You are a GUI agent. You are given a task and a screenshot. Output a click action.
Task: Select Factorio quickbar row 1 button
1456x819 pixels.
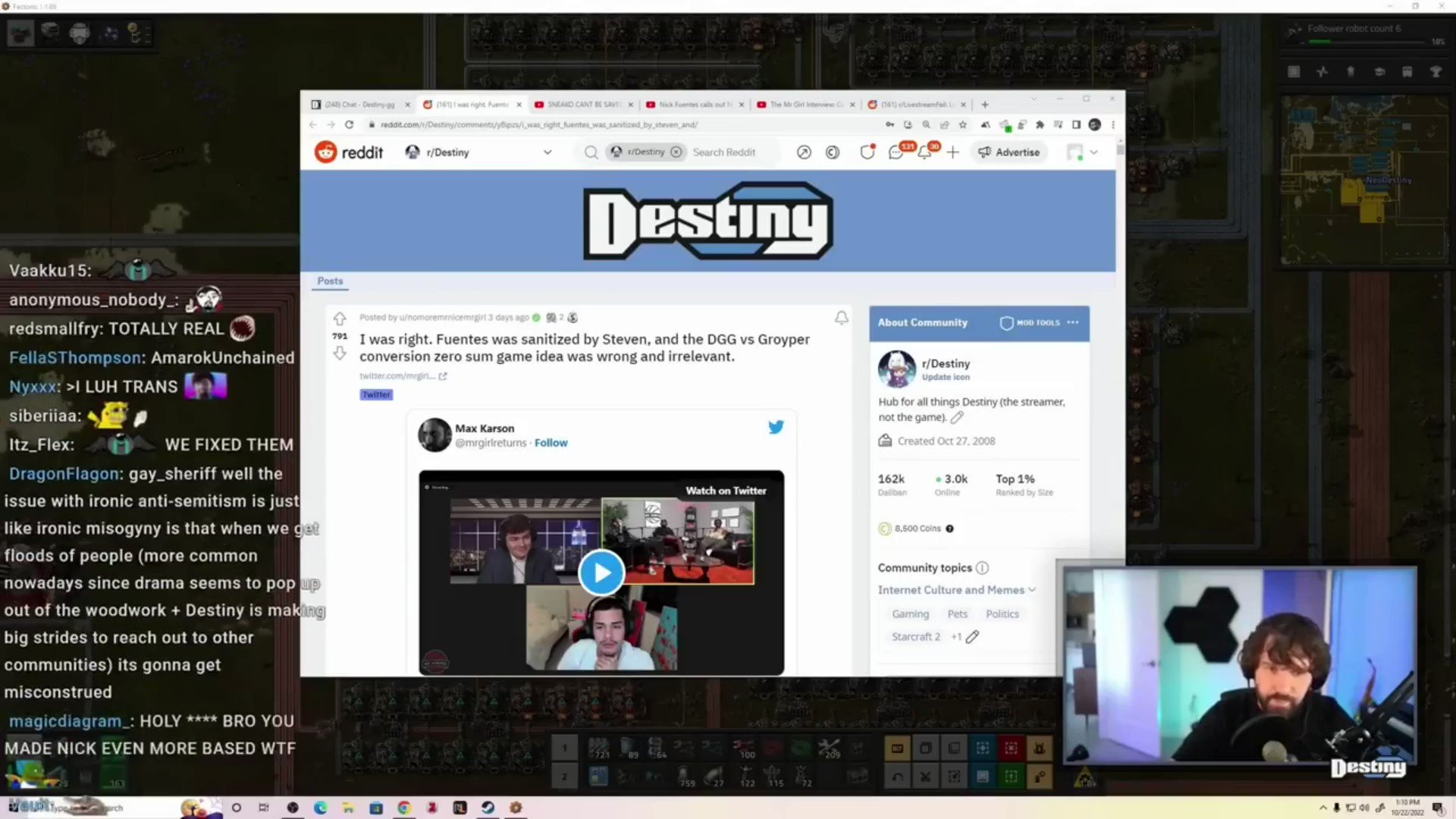pyautogui.click(x=564, y=749)
